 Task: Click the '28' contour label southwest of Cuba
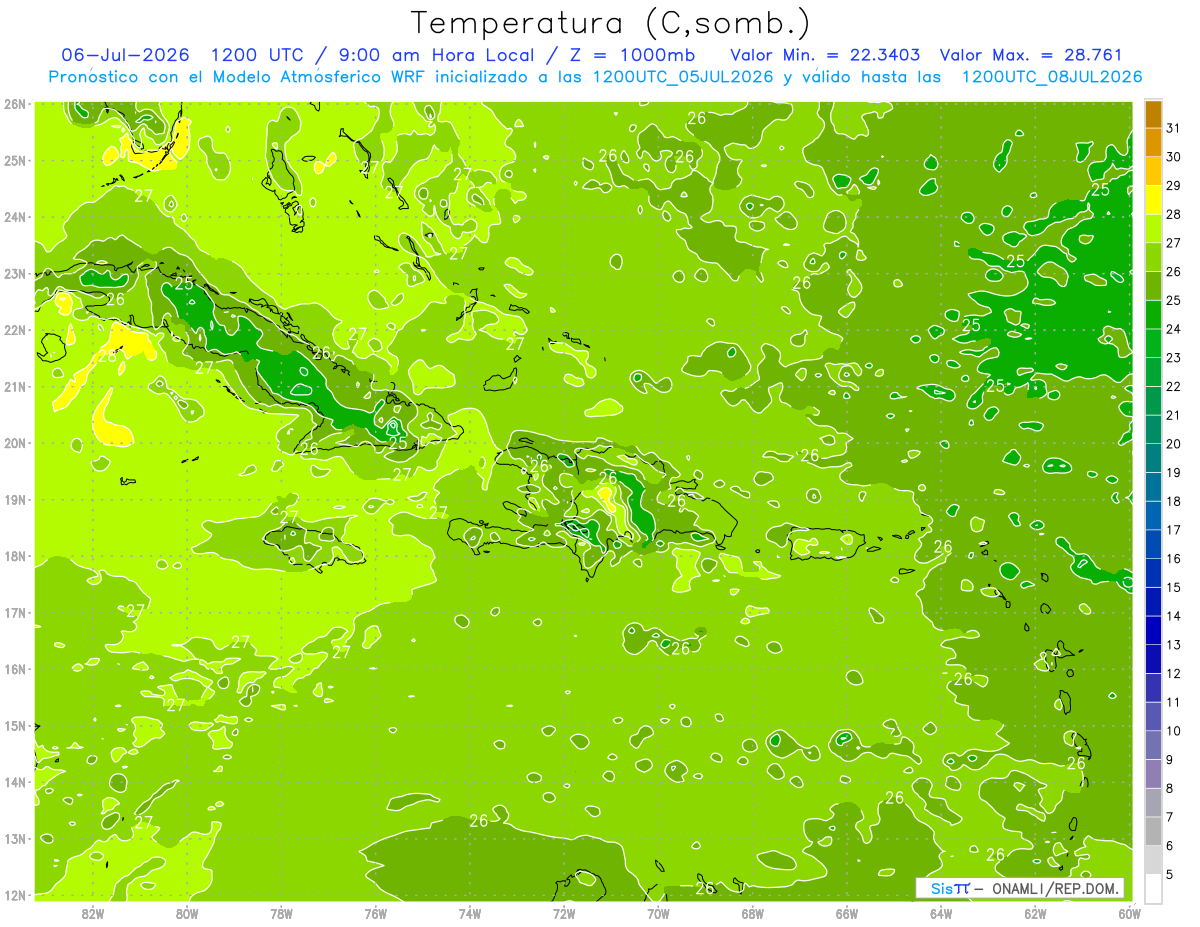pos(107,355)
